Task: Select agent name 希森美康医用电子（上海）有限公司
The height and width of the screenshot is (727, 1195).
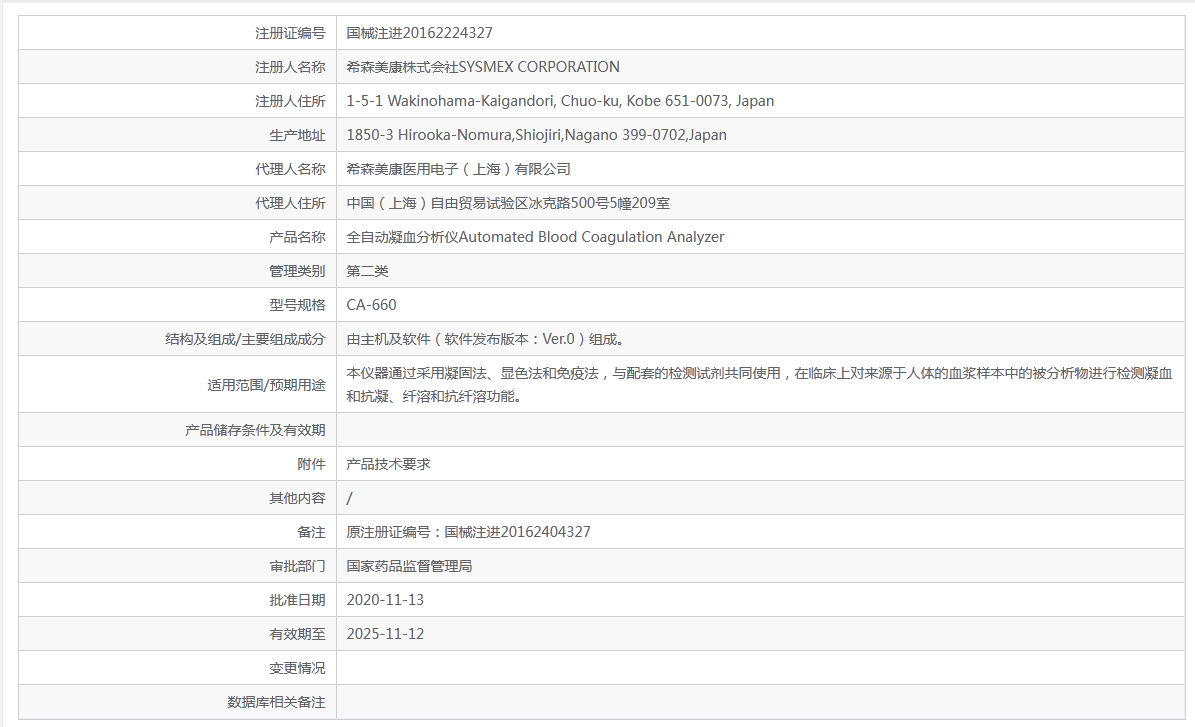Action: [458, 169]
